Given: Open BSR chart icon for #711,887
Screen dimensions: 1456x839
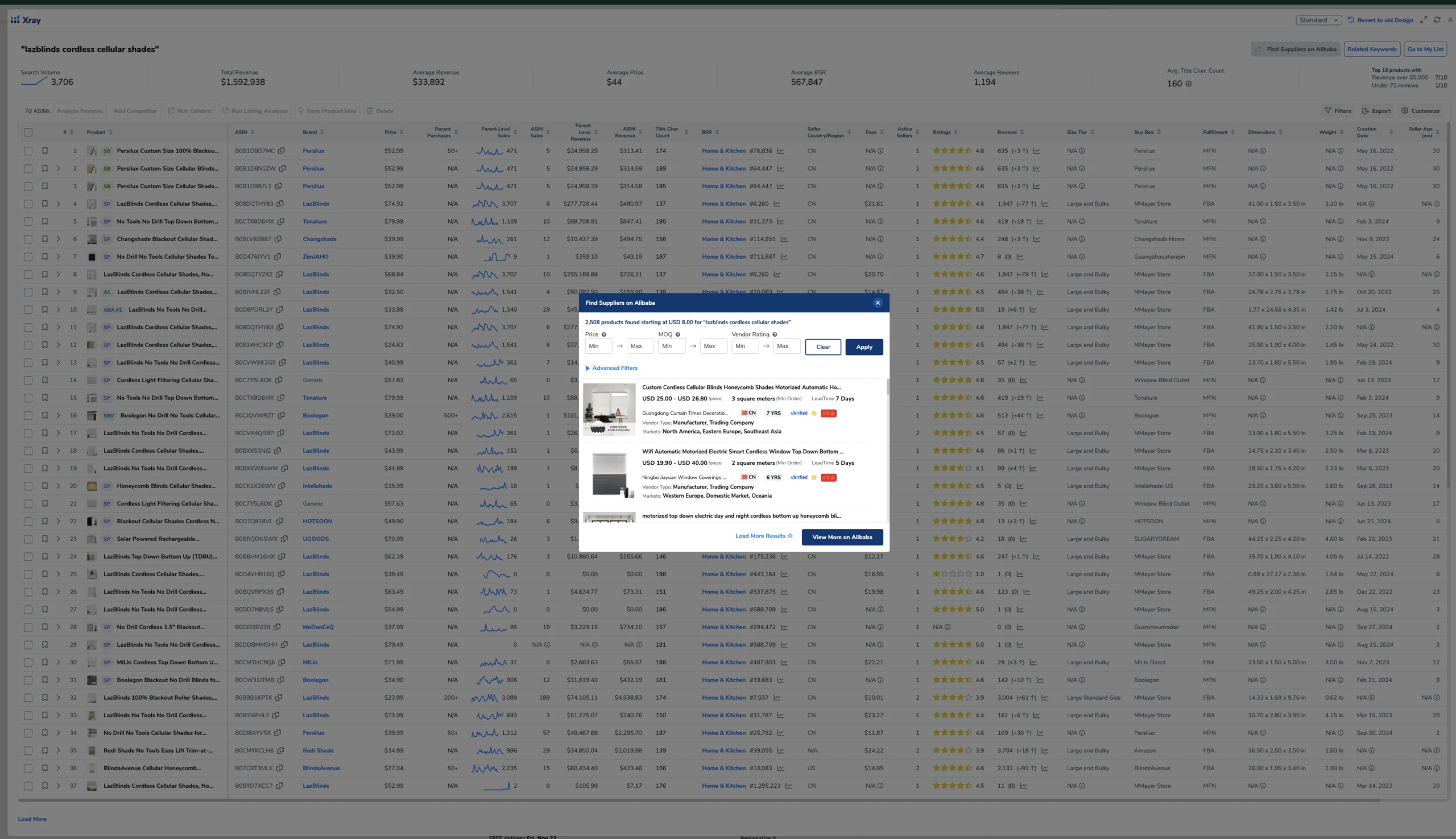Looking at the screenshot, I should click(784, 257).
